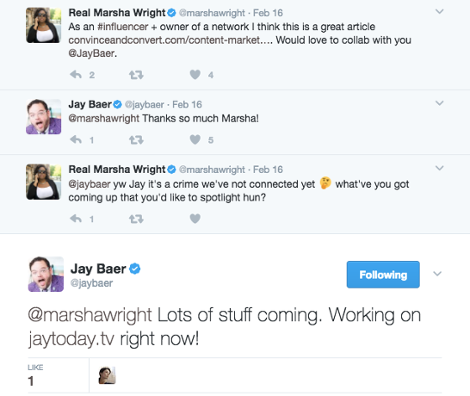The image size is (470, 396).
Task: Open the #influencer hashtag
Action: (x=123, y=27)
